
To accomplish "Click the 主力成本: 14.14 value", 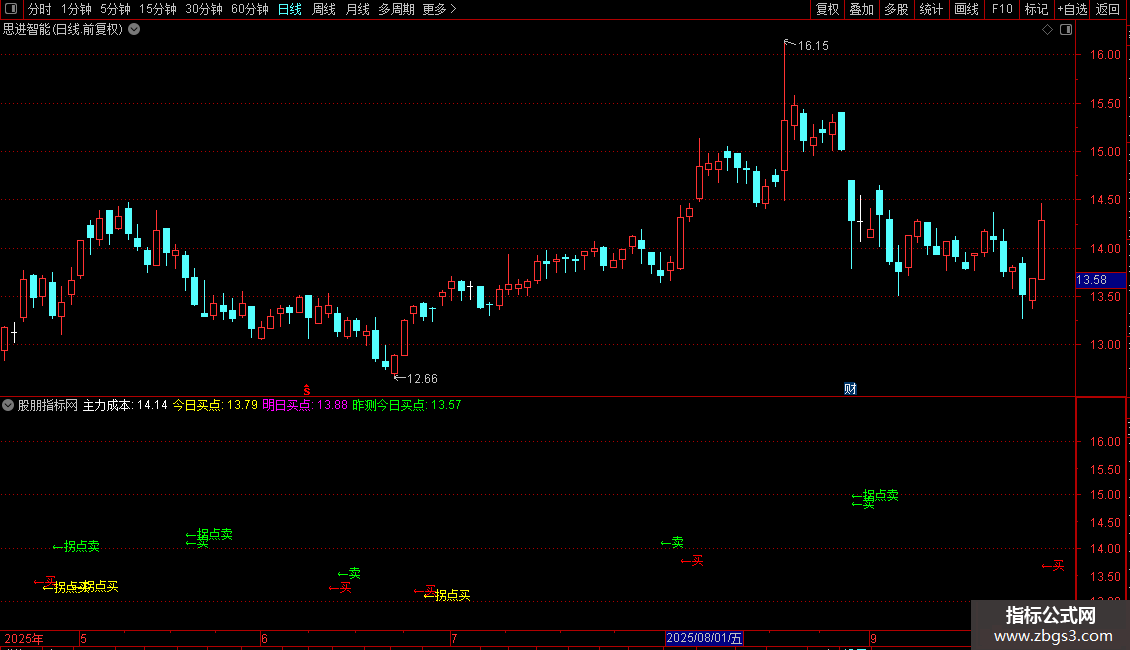I will [x=125, y=405].
